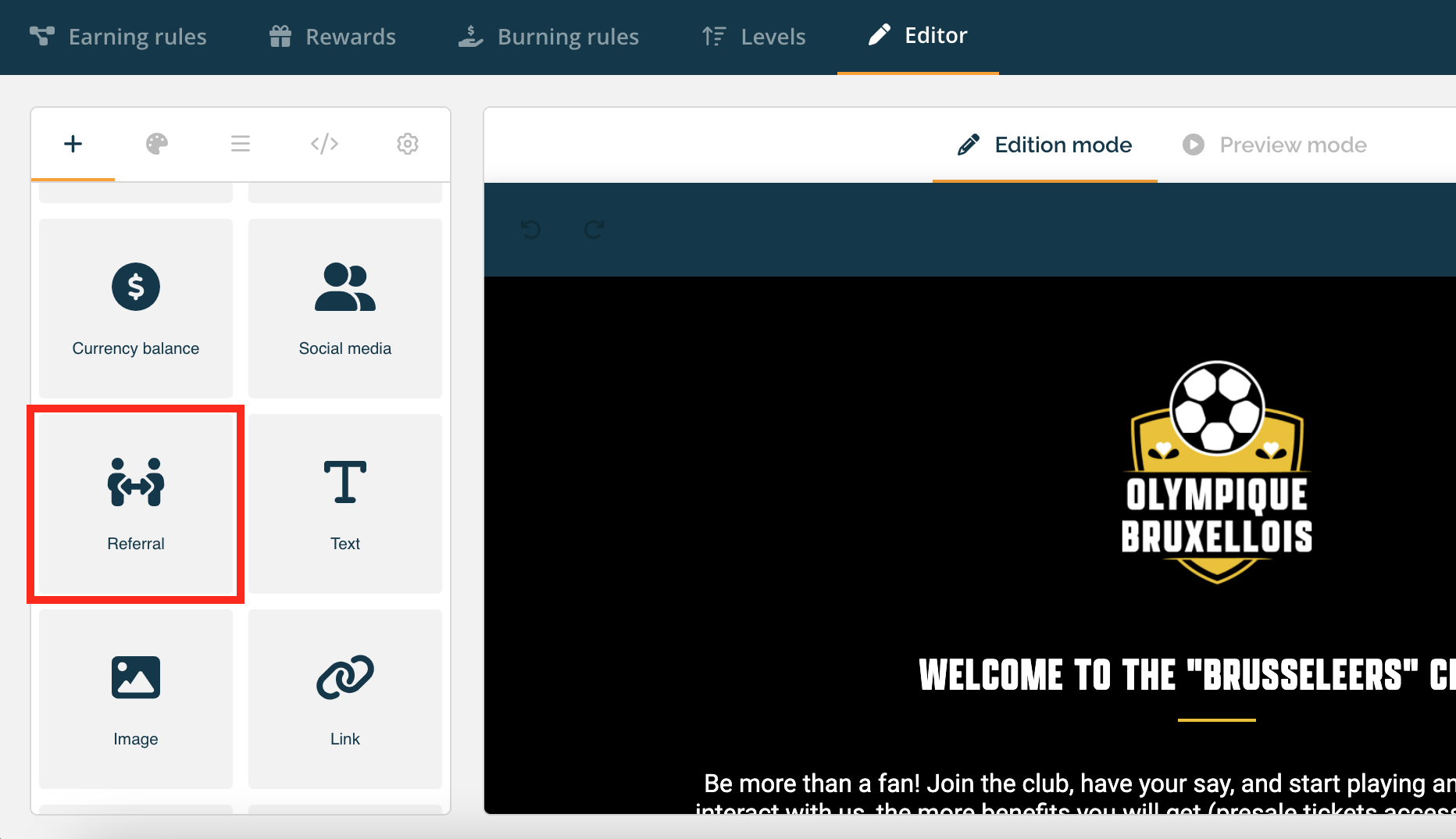The image size is (1456, 839).
Task: Open the Rewards tab
Action: 332,37
